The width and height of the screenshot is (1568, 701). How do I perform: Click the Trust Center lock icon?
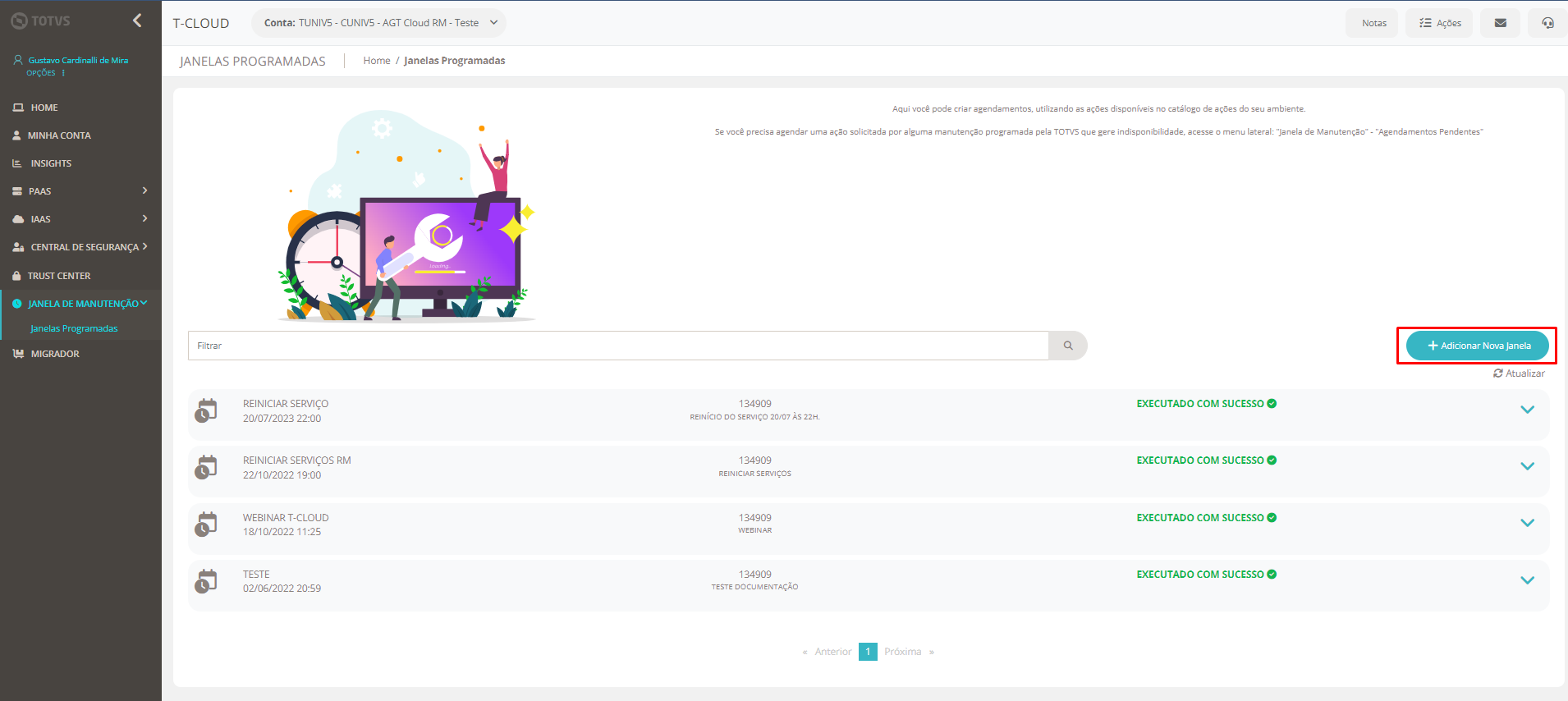tap(16, 276)
